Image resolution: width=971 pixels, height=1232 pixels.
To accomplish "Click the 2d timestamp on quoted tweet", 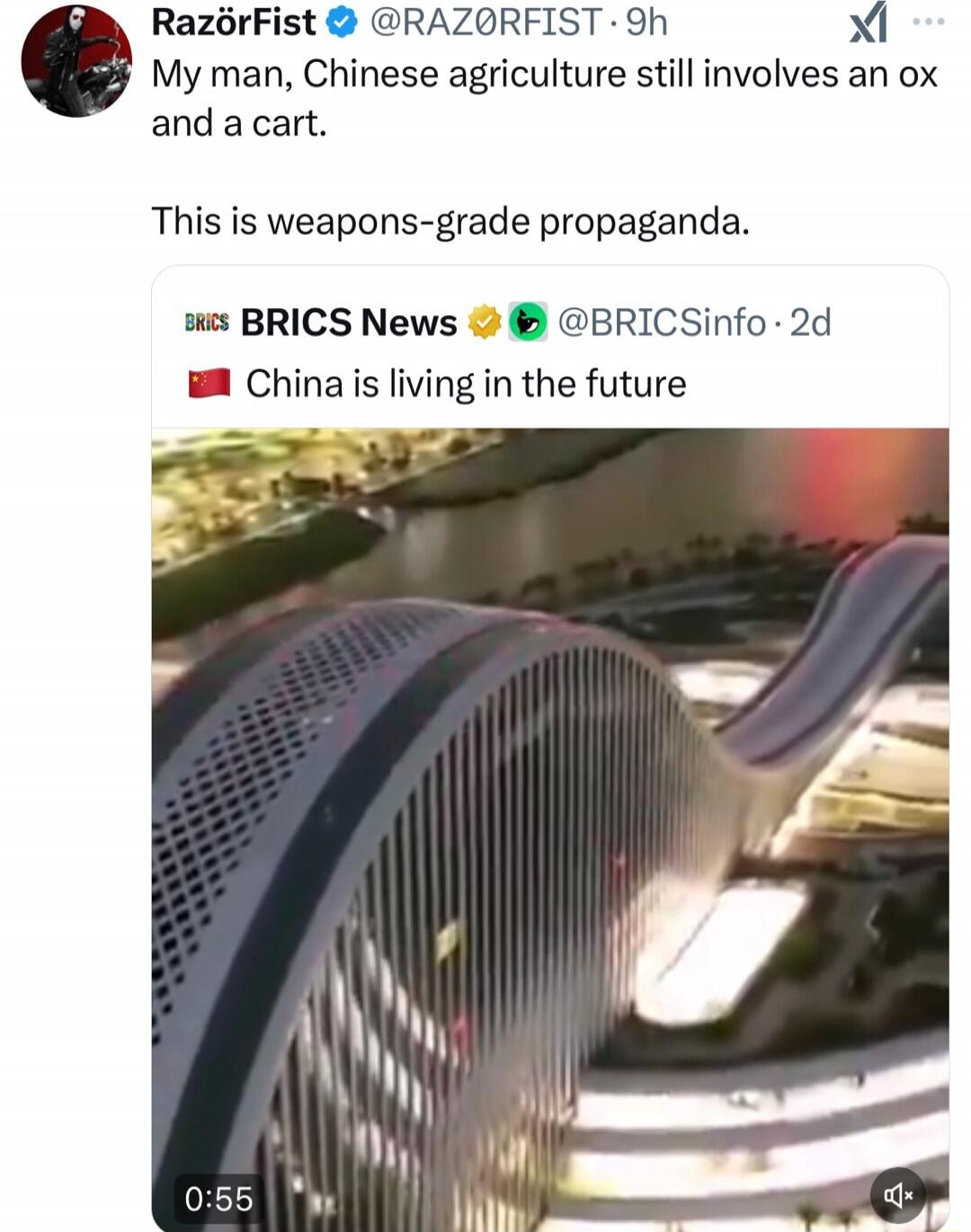I will pos(810,323).
